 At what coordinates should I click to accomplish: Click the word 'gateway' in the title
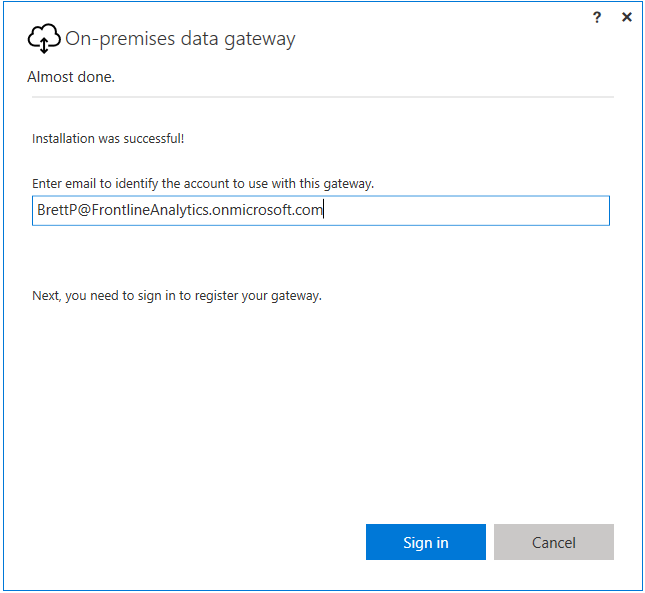[x=260, y=40]
